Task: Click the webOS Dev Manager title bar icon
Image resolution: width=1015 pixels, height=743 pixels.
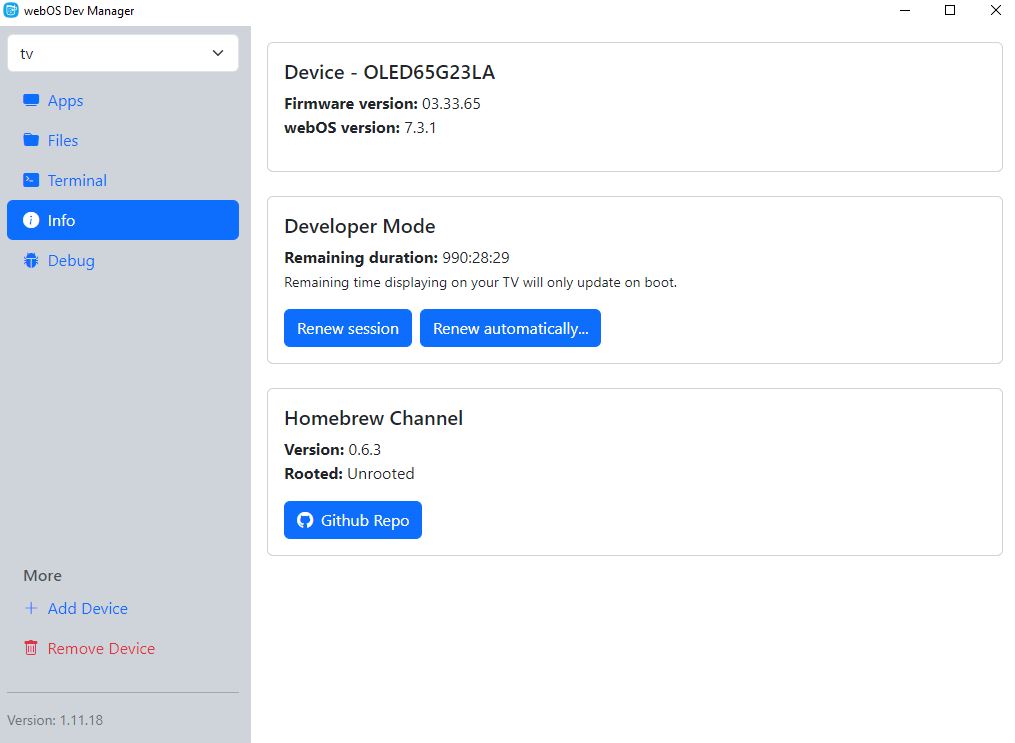Action: click(11, 11)
